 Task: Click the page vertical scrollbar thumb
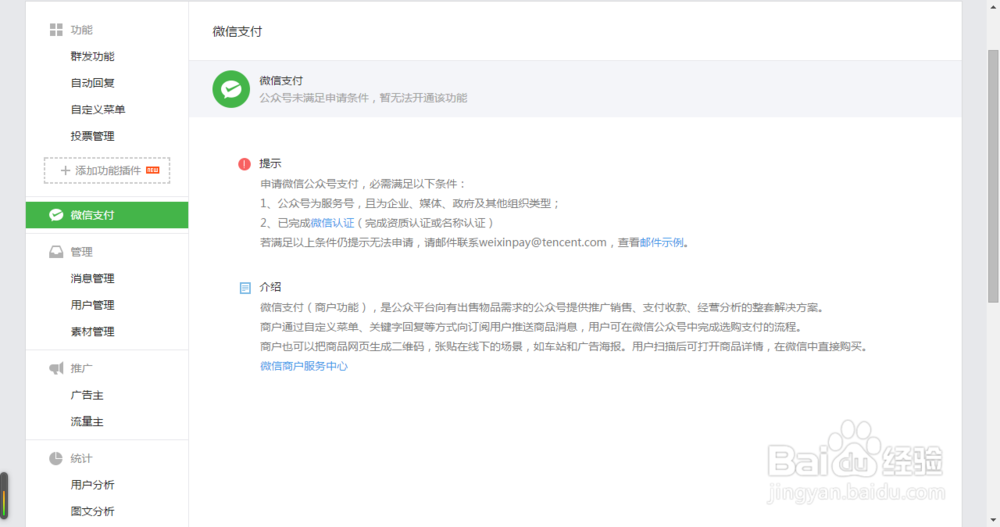pyautogui.click(x=993, y=176)
